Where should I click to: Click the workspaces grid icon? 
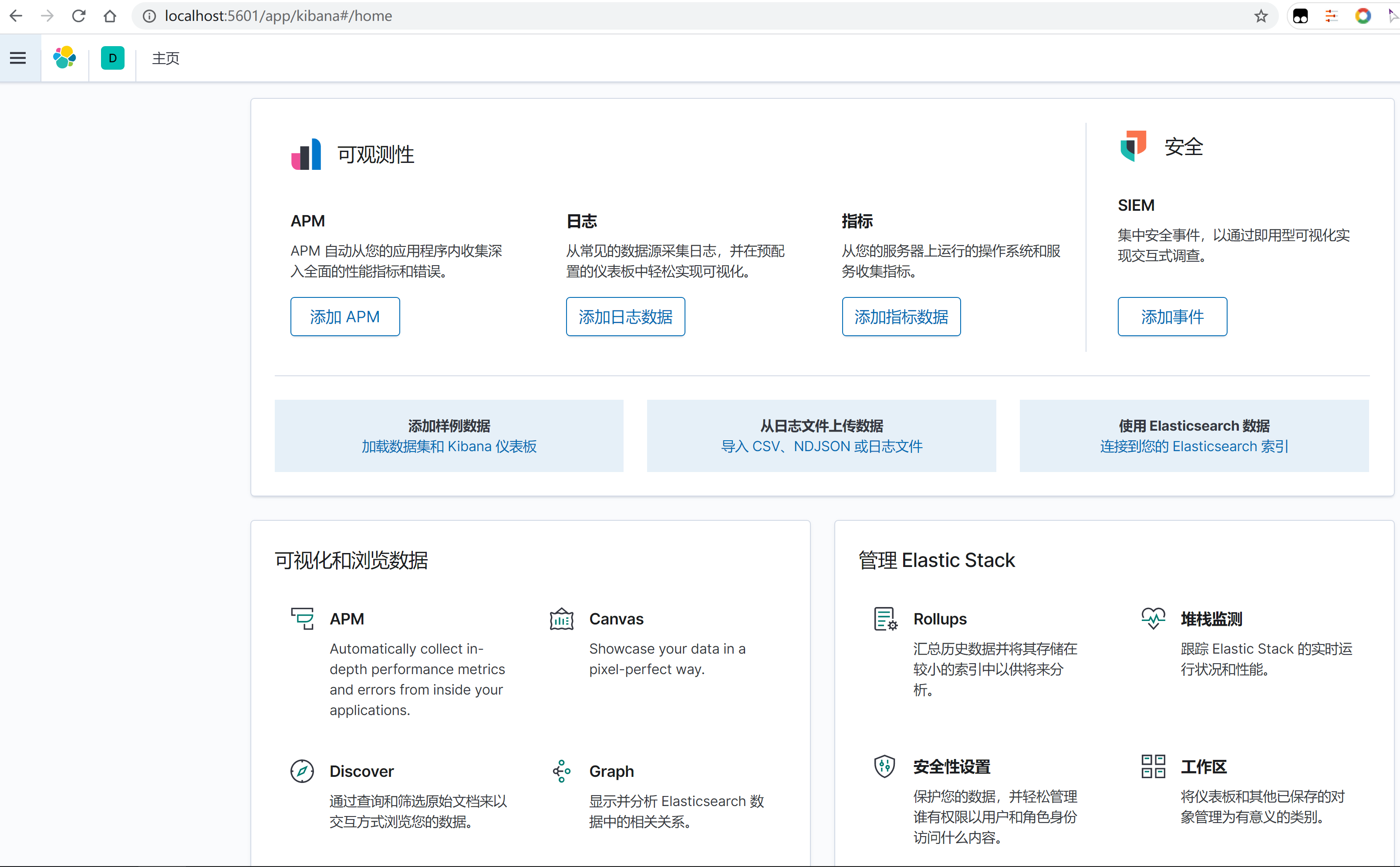click(1153, 767)
